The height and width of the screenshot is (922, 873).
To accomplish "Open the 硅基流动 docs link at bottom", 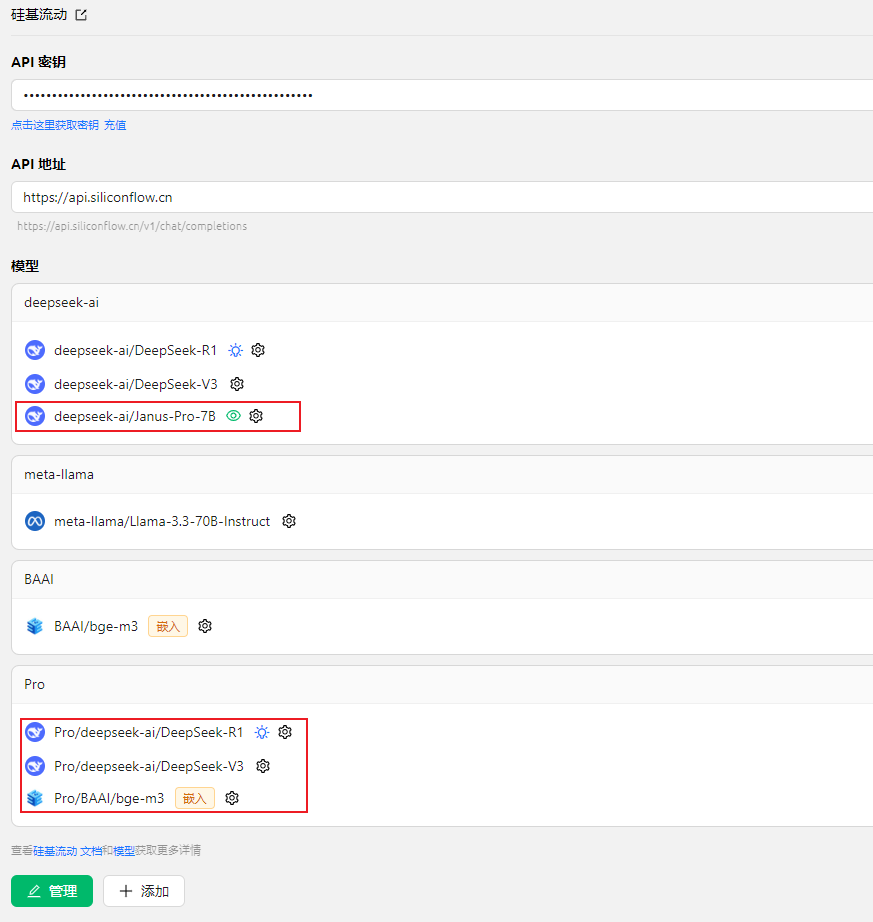I will point(55,850).
